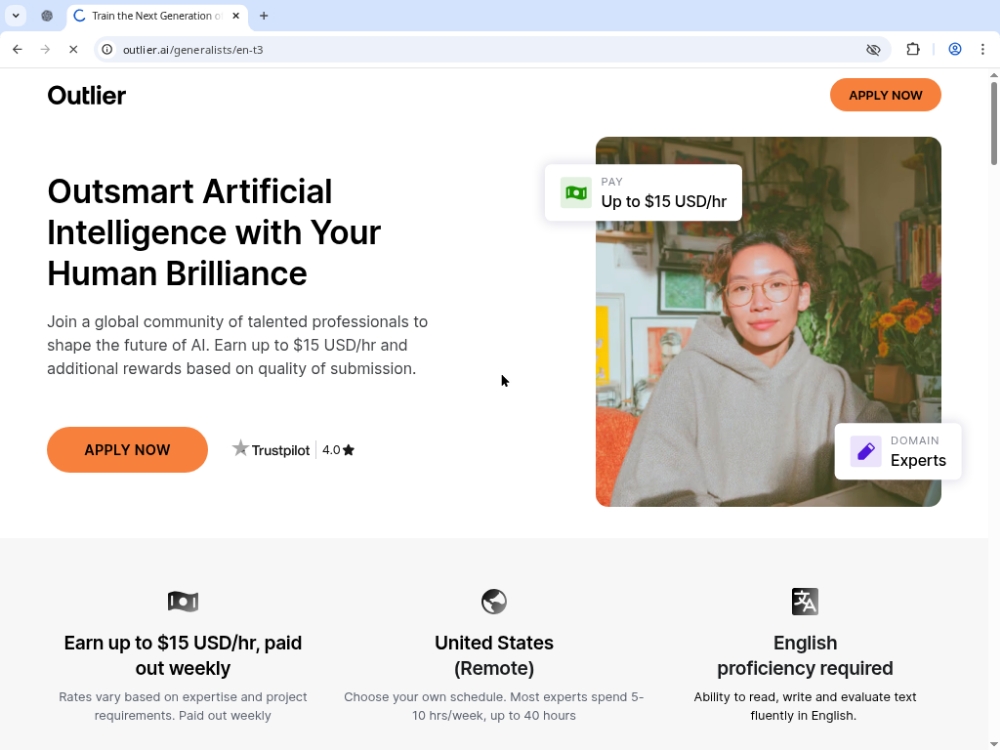Click the globe icon above United States
The width and height of the screenshot is (1000, 750).
[494, 601]
